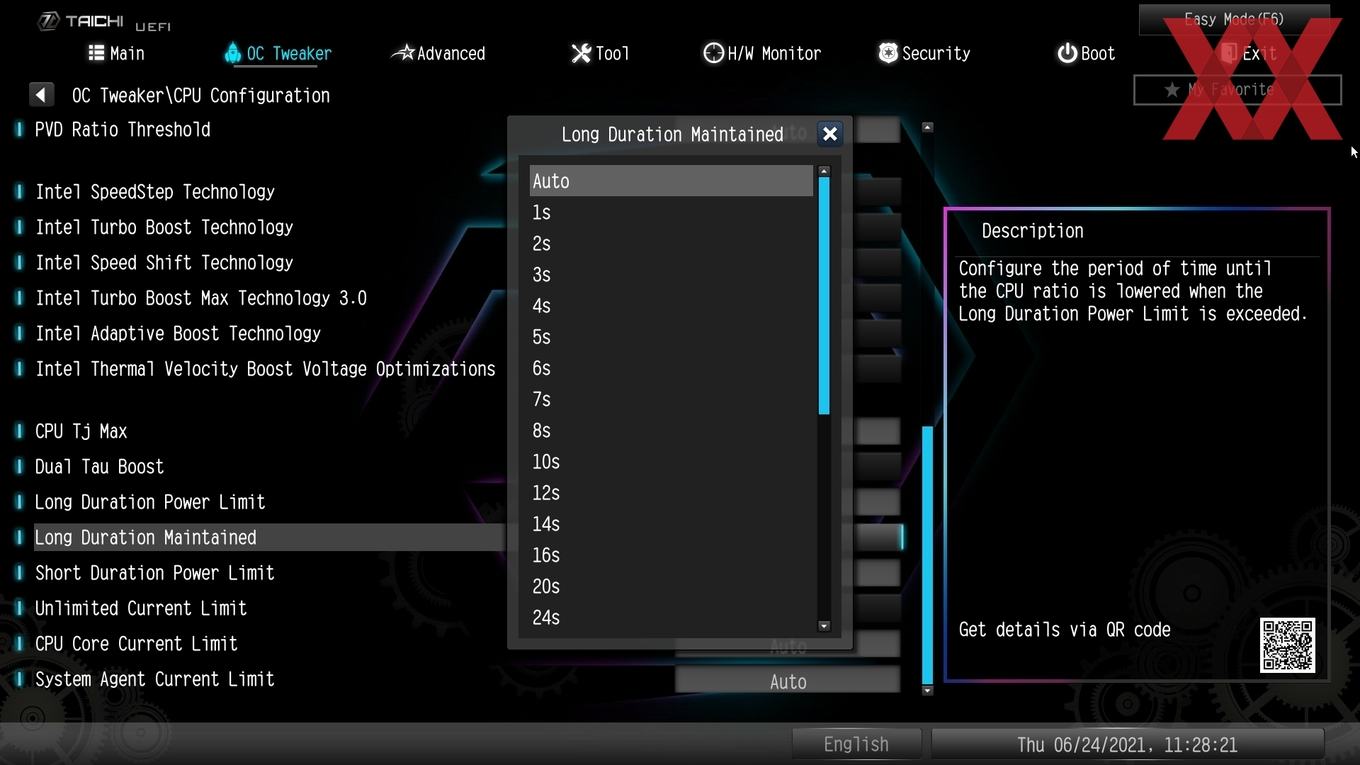The image size is (1360, 765).
Task: Go to the Tool tab
Action: coord(600,53)
